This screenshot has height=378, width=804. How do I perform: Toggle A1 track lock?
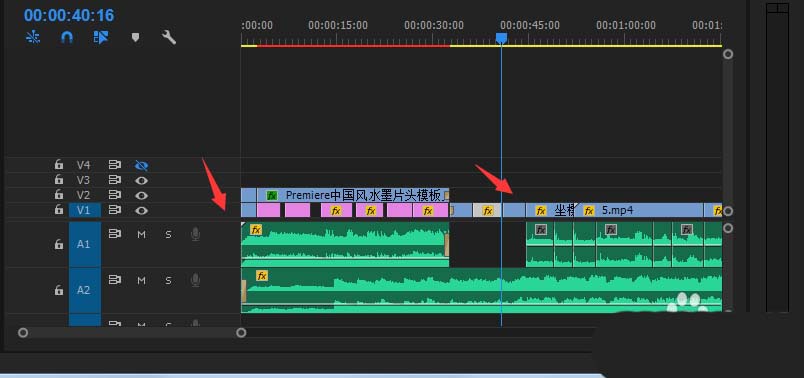pos(59,245)
